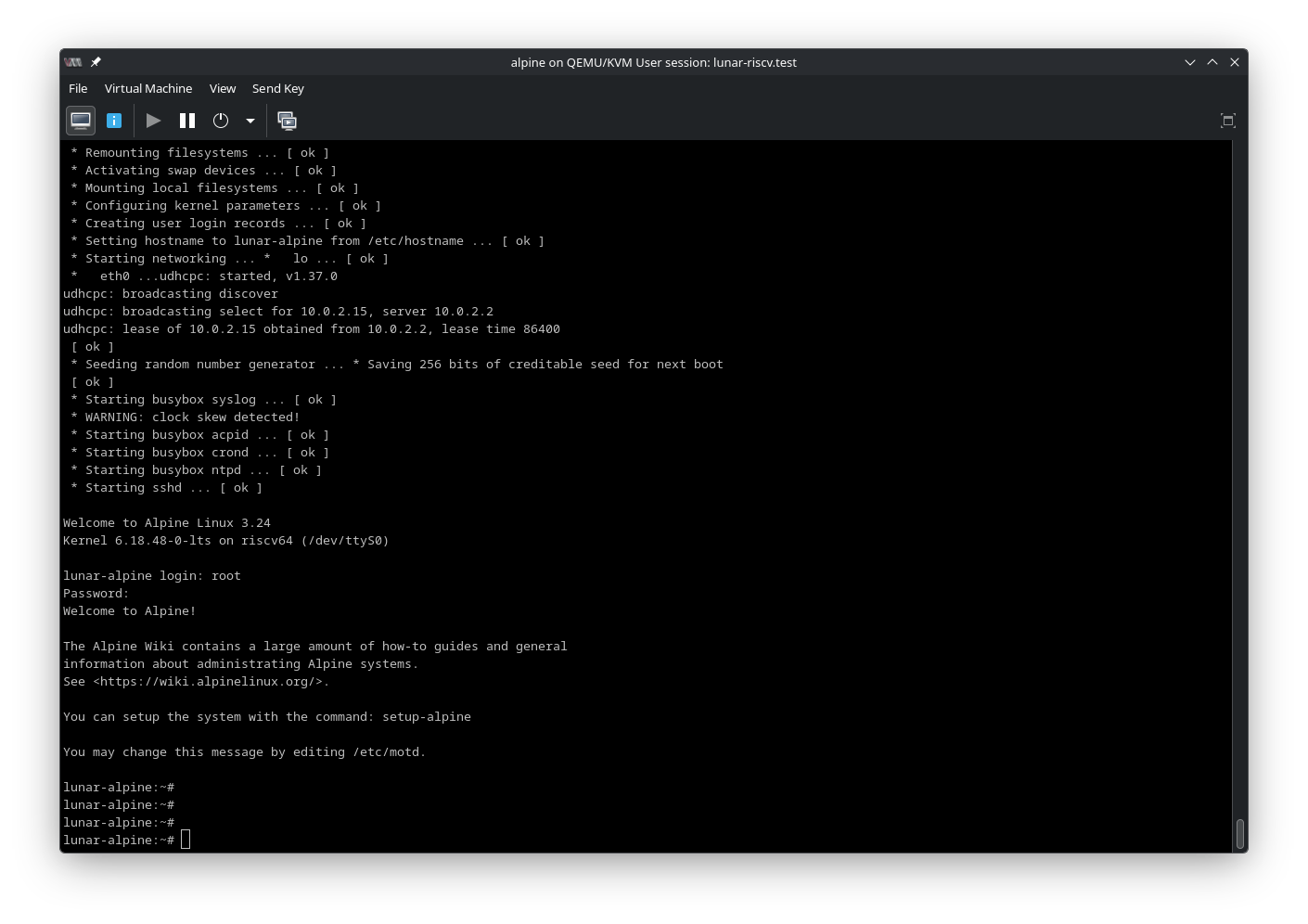Open the View menu
1308x924 pixels.
(x=223, y=88)
